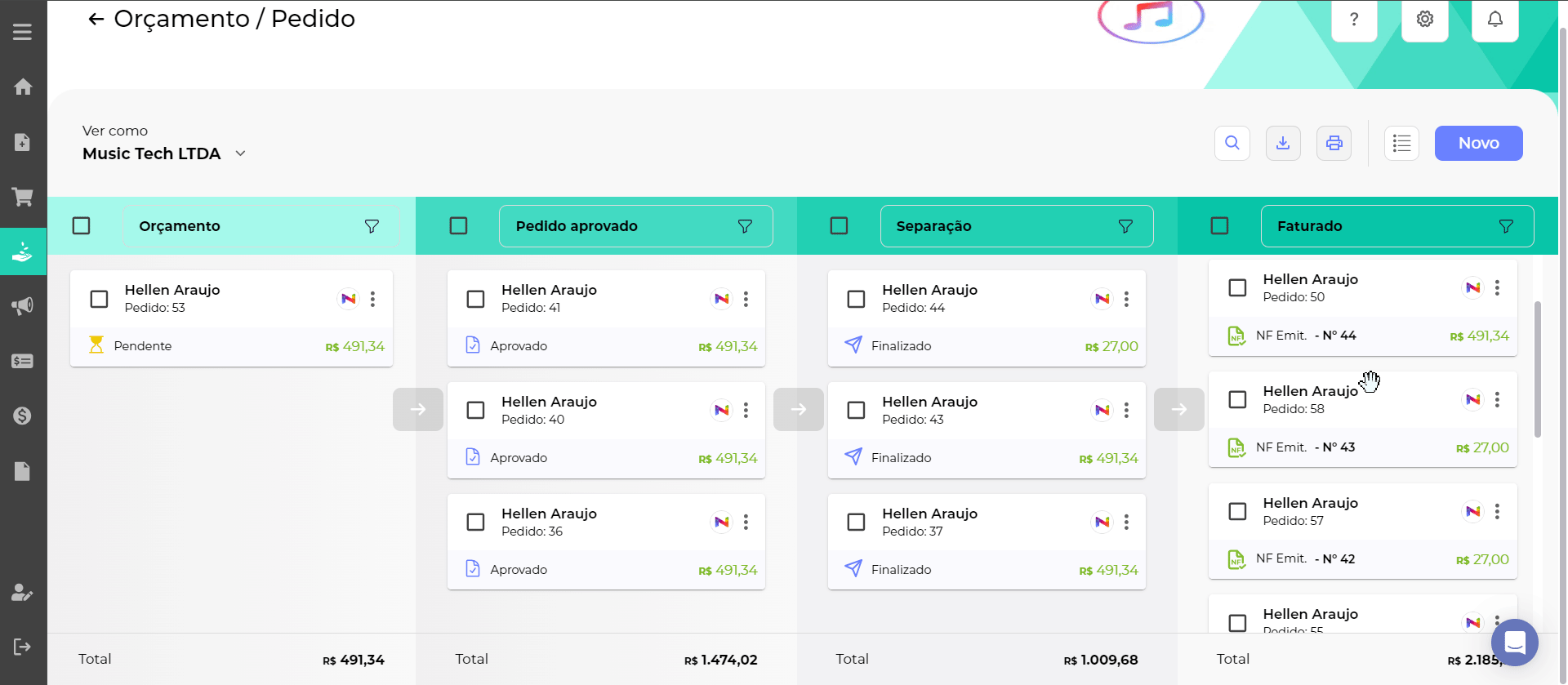Open notifications bell icon

pos(1494,20)
